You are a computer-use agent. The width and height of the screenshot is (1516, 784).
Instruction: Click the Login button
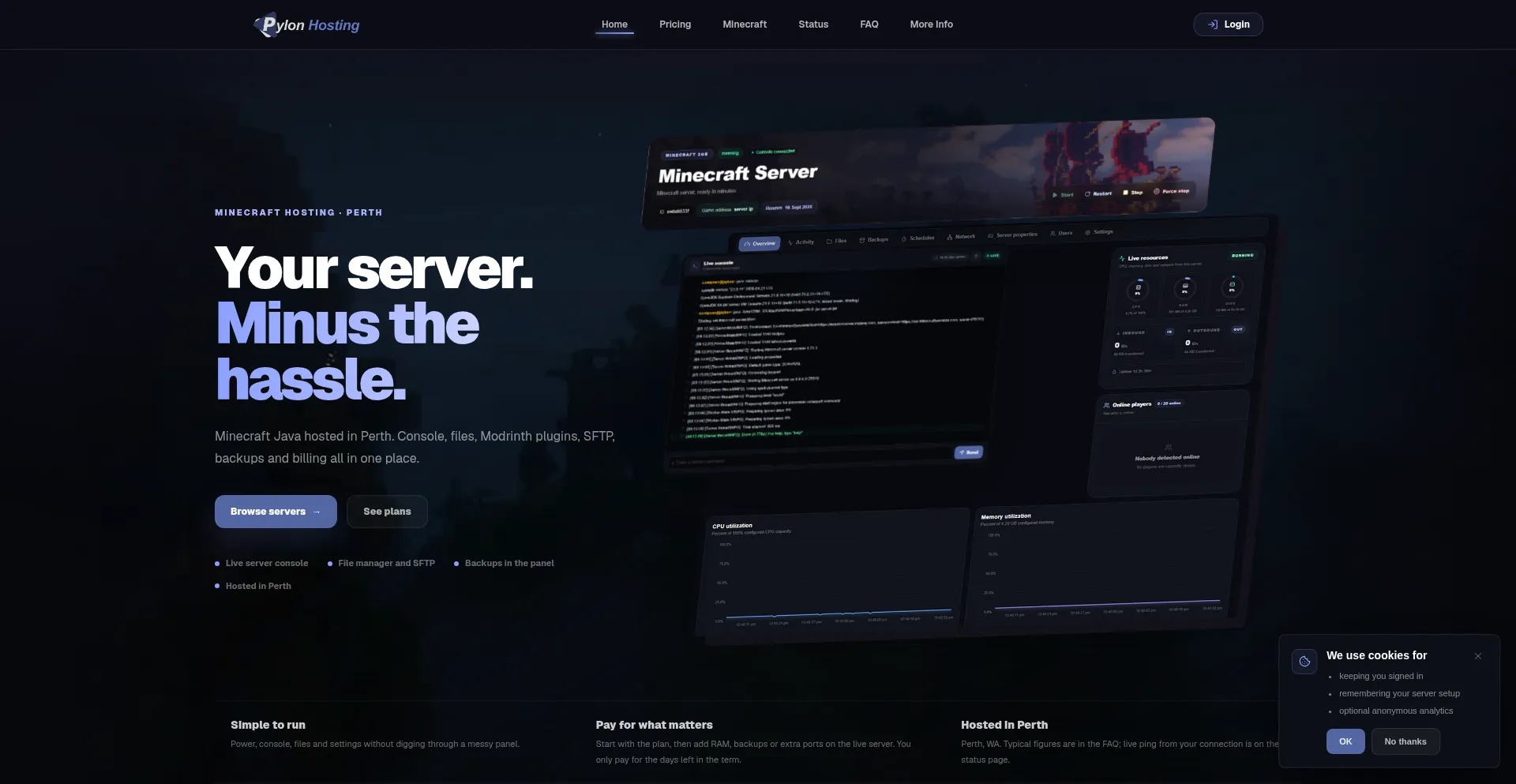pyautogui.click(x=1228, y=24)
